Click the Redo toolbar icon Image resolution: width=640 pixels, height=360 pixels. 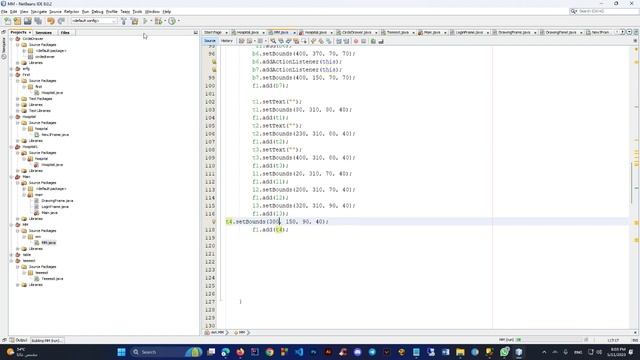(61, 21)
